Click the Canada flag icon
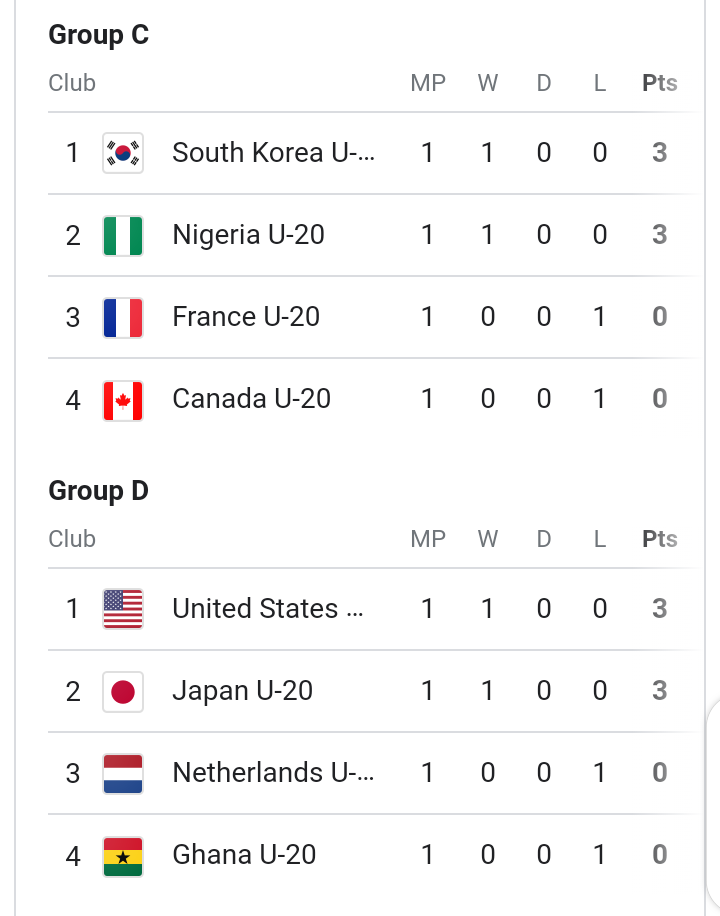Viewport: 720px width, 916px height. point(123,400)
